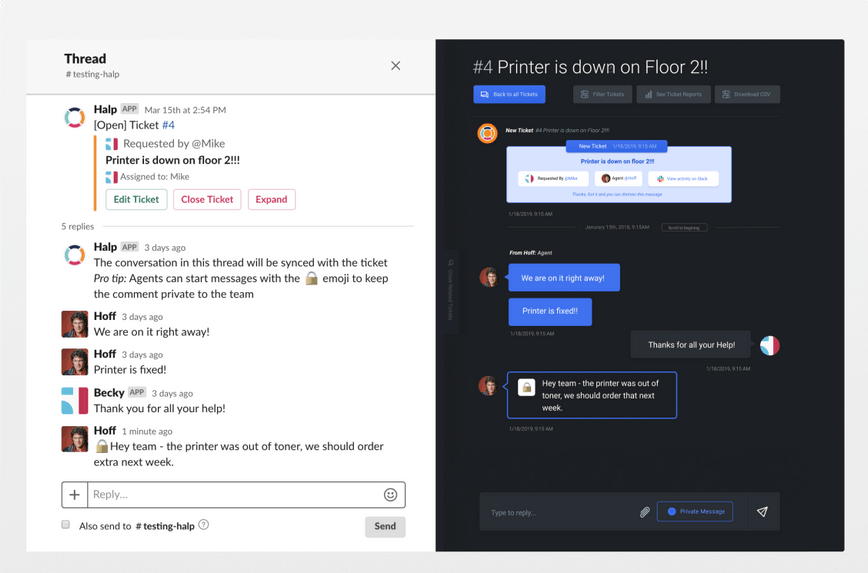Toggle the Private Message option
Screen dimensions: 868x573
[x=695, y=512]
